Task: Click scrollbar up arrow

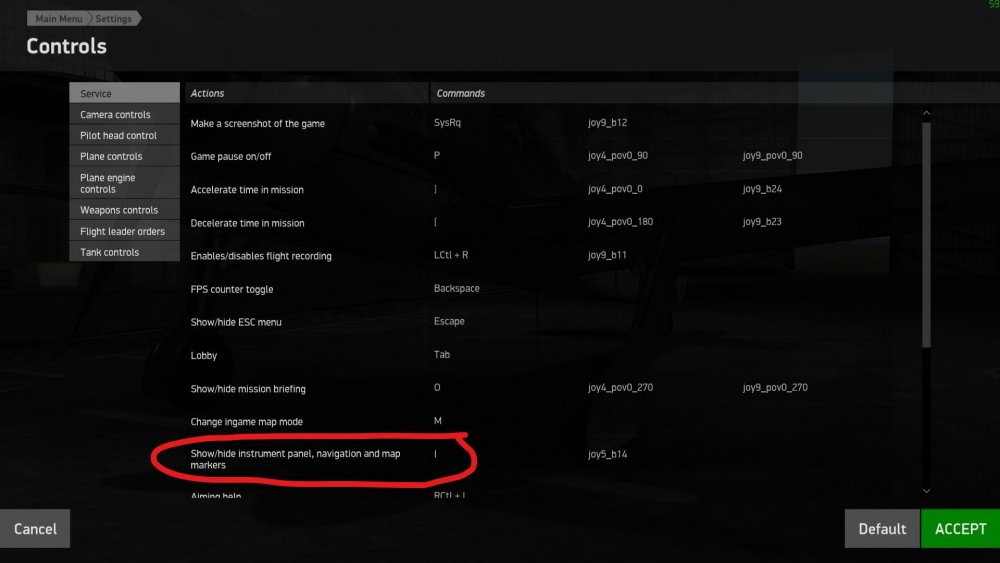Action: (x=926, y=113)
